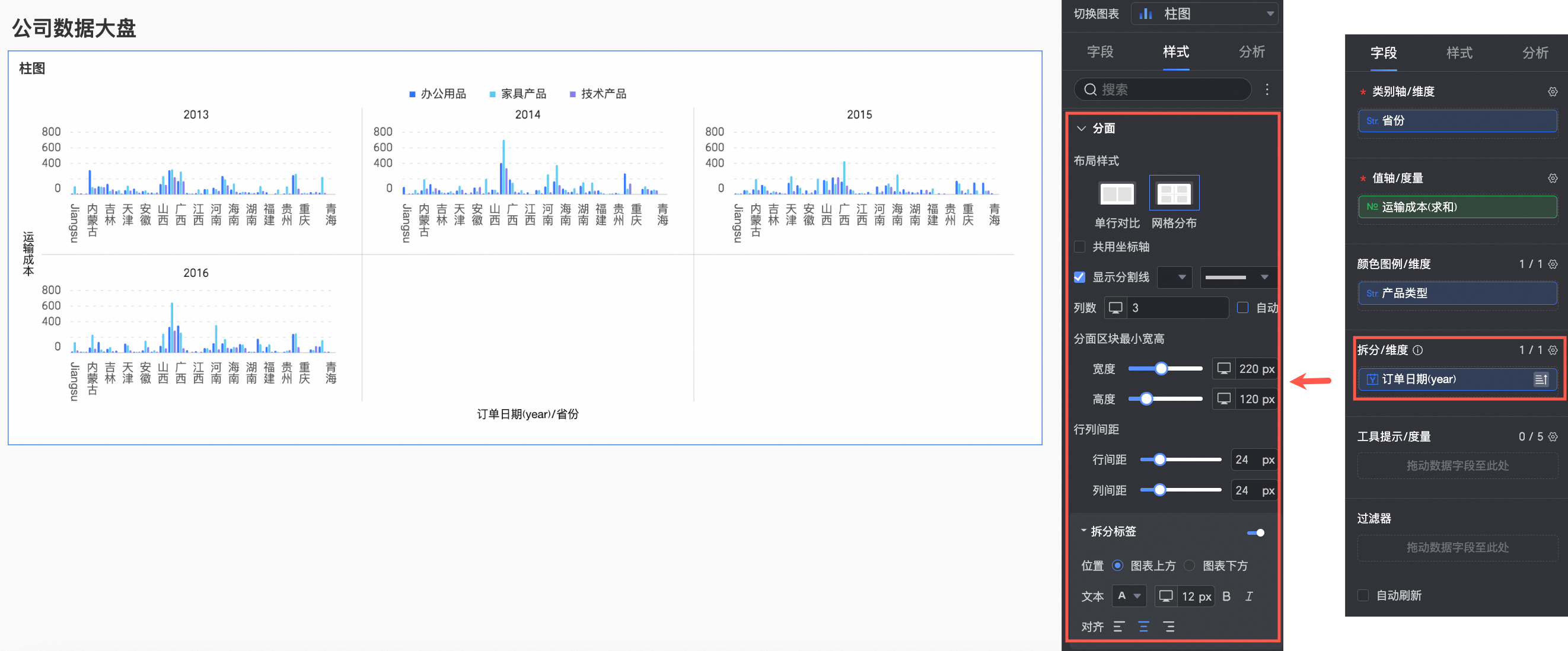1568x651 pixels.
Task: Enable the 共用坐标轴 checkbox
Action: (x=1079, y=247)
